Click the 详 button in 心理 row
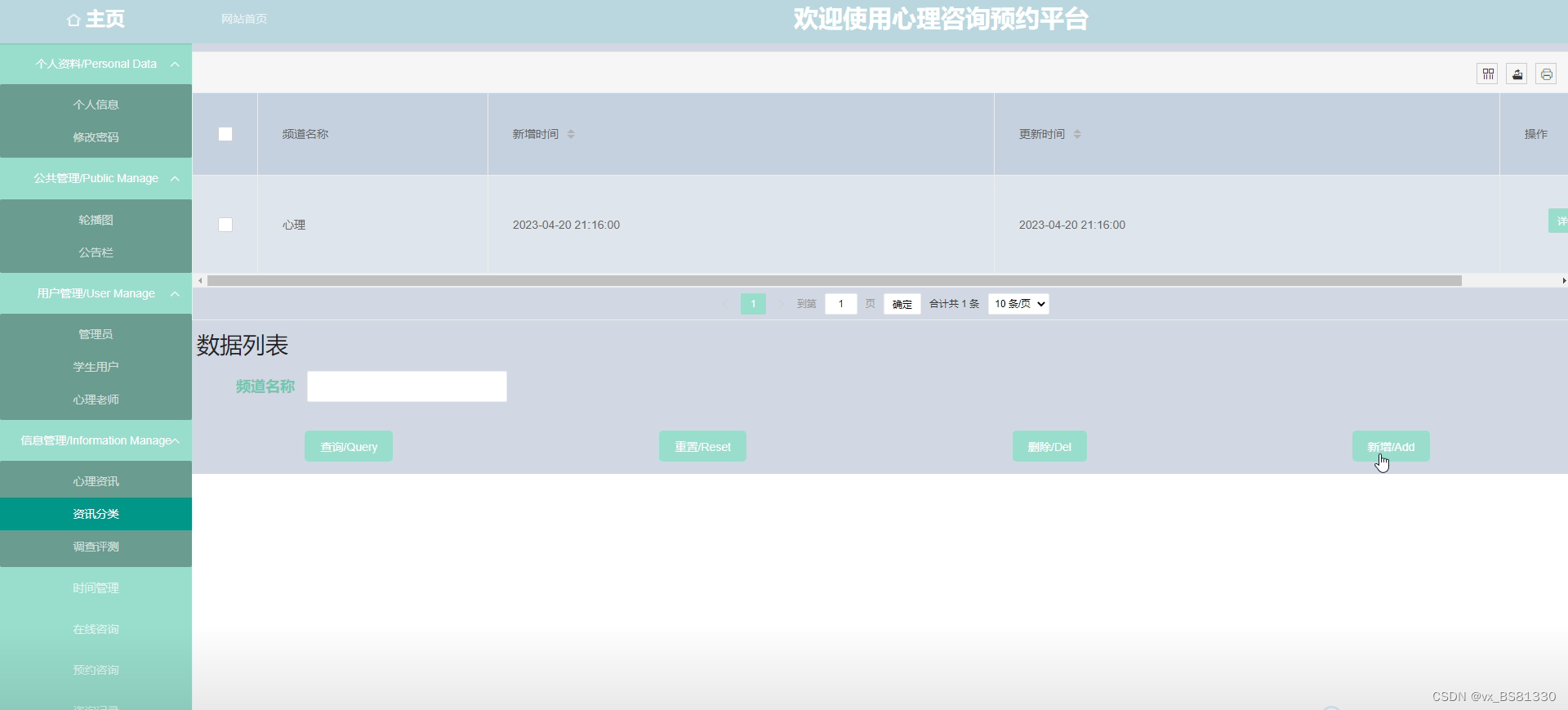The height and width of the screenshot is (710, 1568). (1558, 221)
